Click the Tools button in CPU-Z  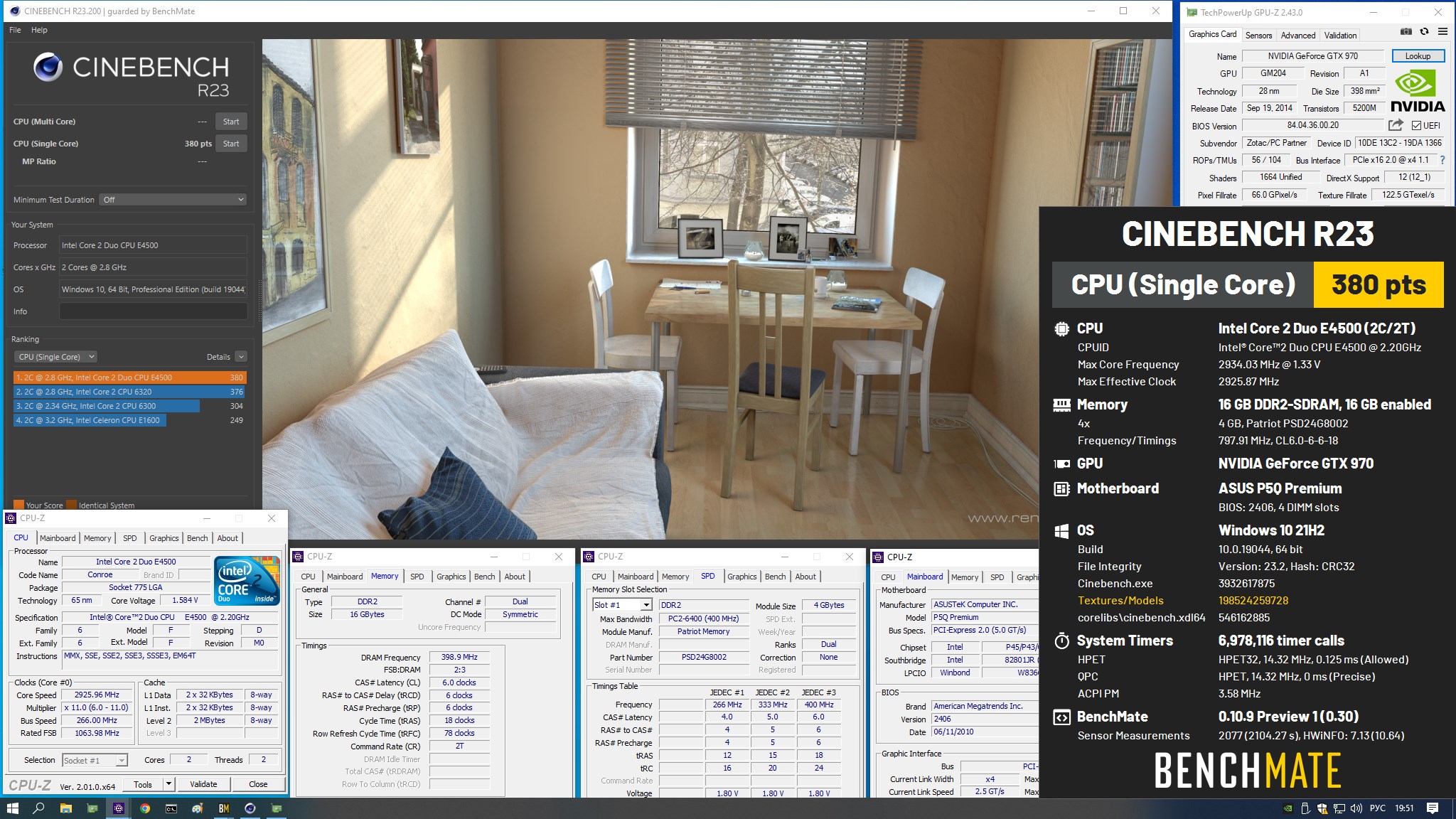click(143, 784)
